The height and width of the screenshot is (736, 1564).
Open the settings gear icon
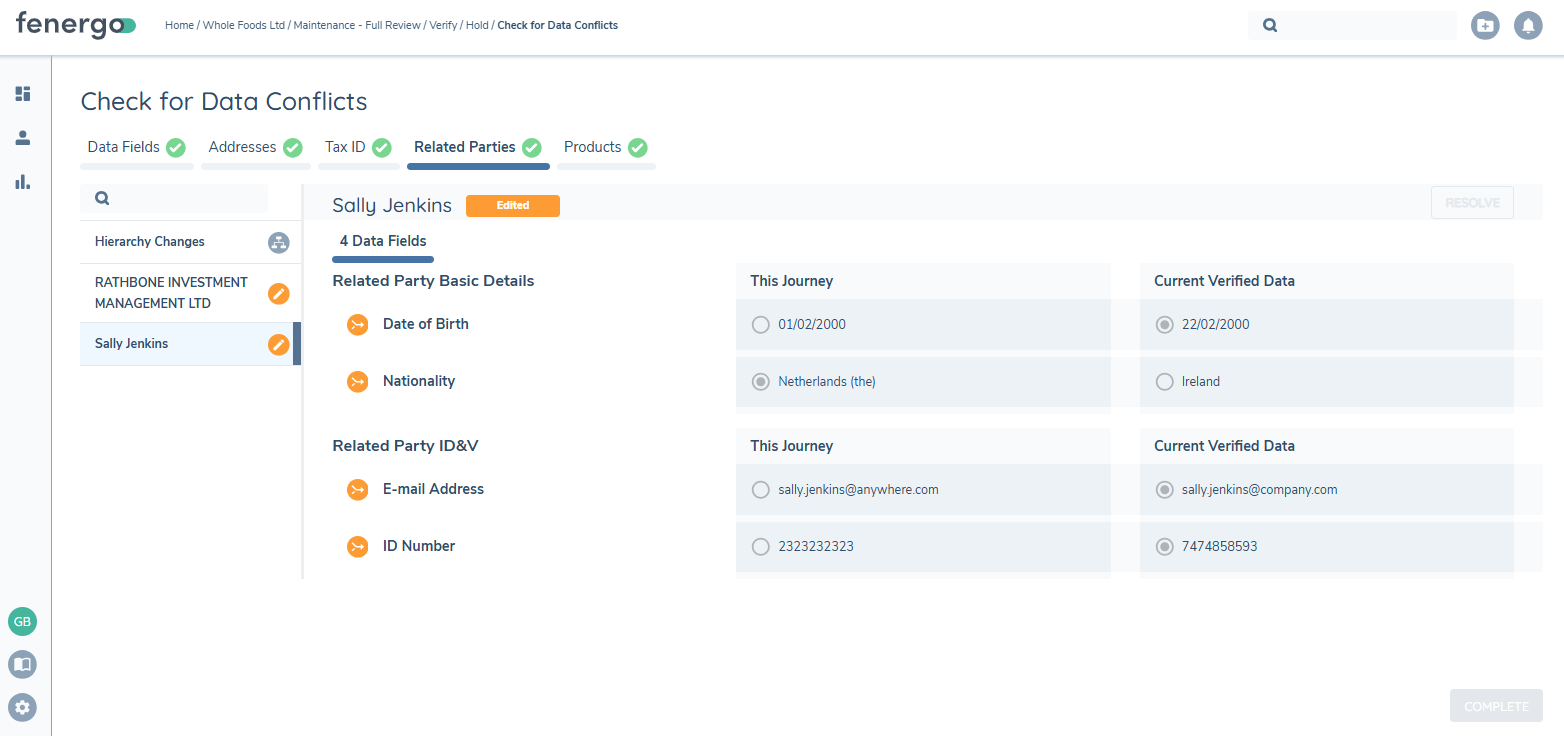tap(22, 707)
